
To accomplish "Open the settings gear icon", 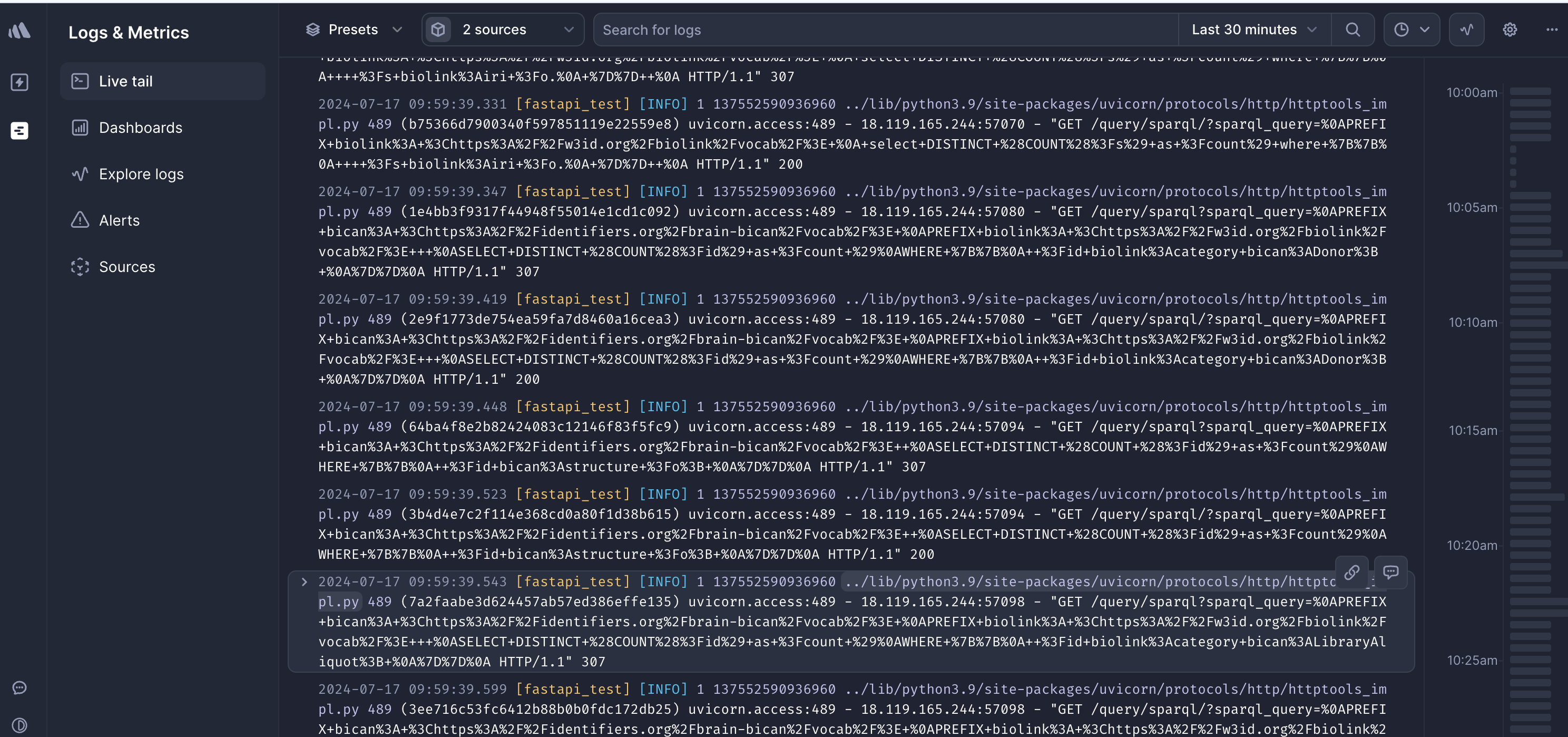I will coord(1510,30).
